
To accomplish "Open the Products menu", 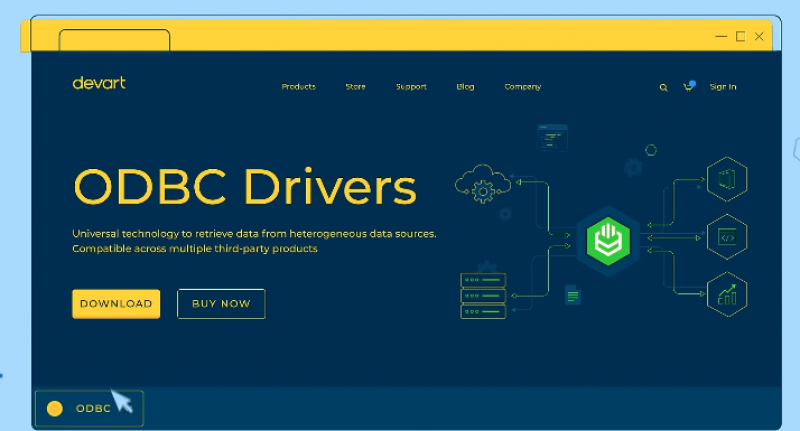I will [298, 87].
